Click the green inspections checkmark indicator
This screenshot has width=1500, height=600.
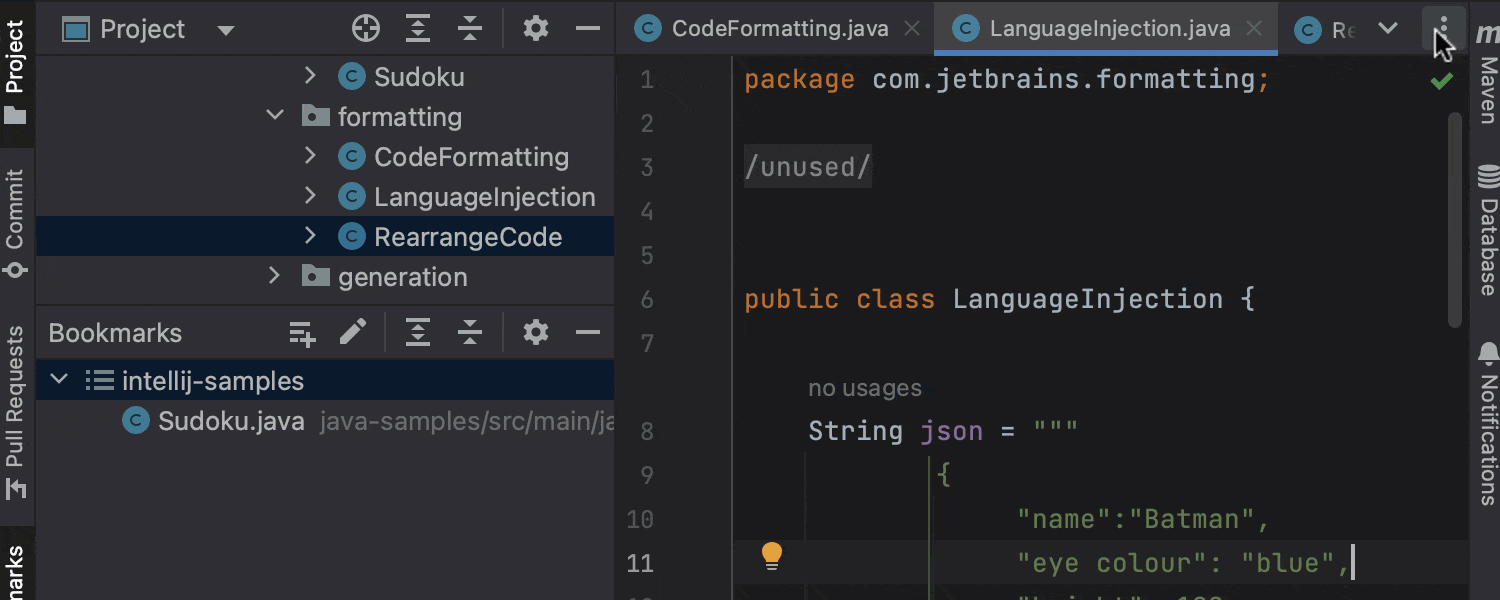tap(1441, 82)
